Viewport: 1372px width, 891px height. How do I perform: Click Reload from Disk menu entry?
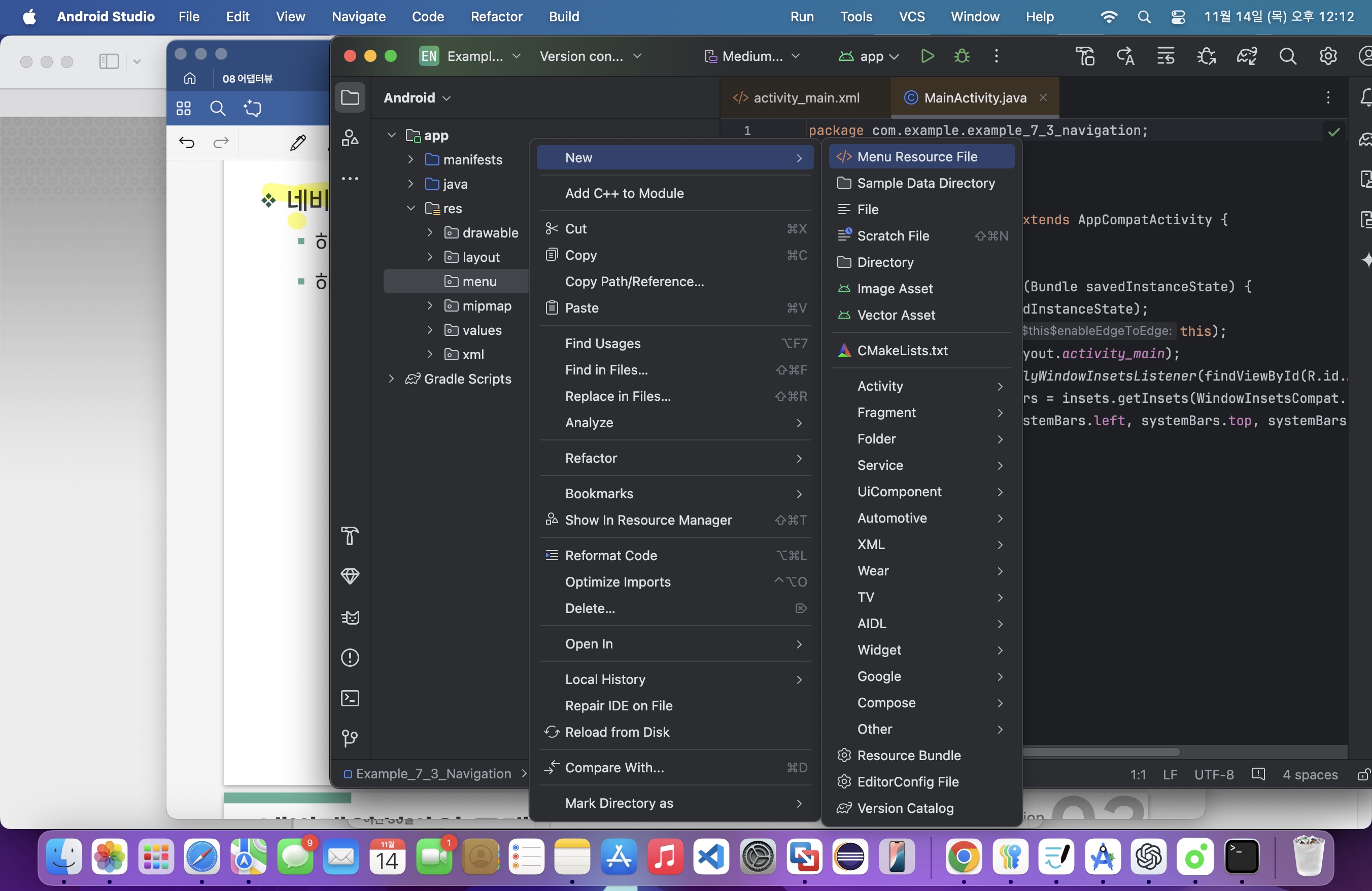617,732
